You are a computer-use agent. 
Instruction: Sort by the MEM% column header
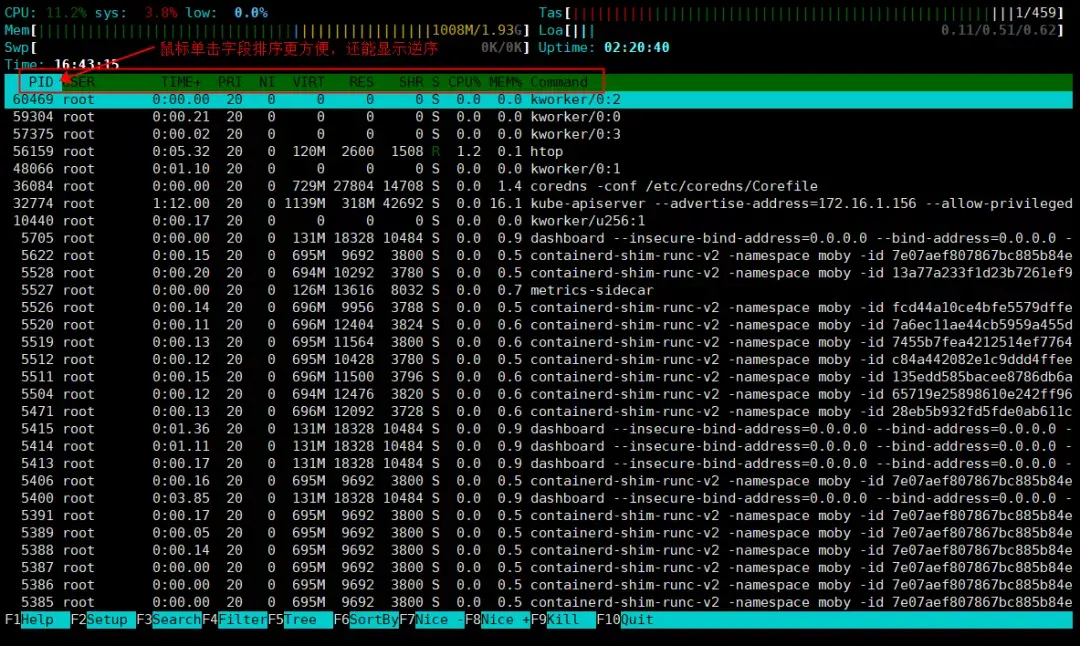[506, 82]
